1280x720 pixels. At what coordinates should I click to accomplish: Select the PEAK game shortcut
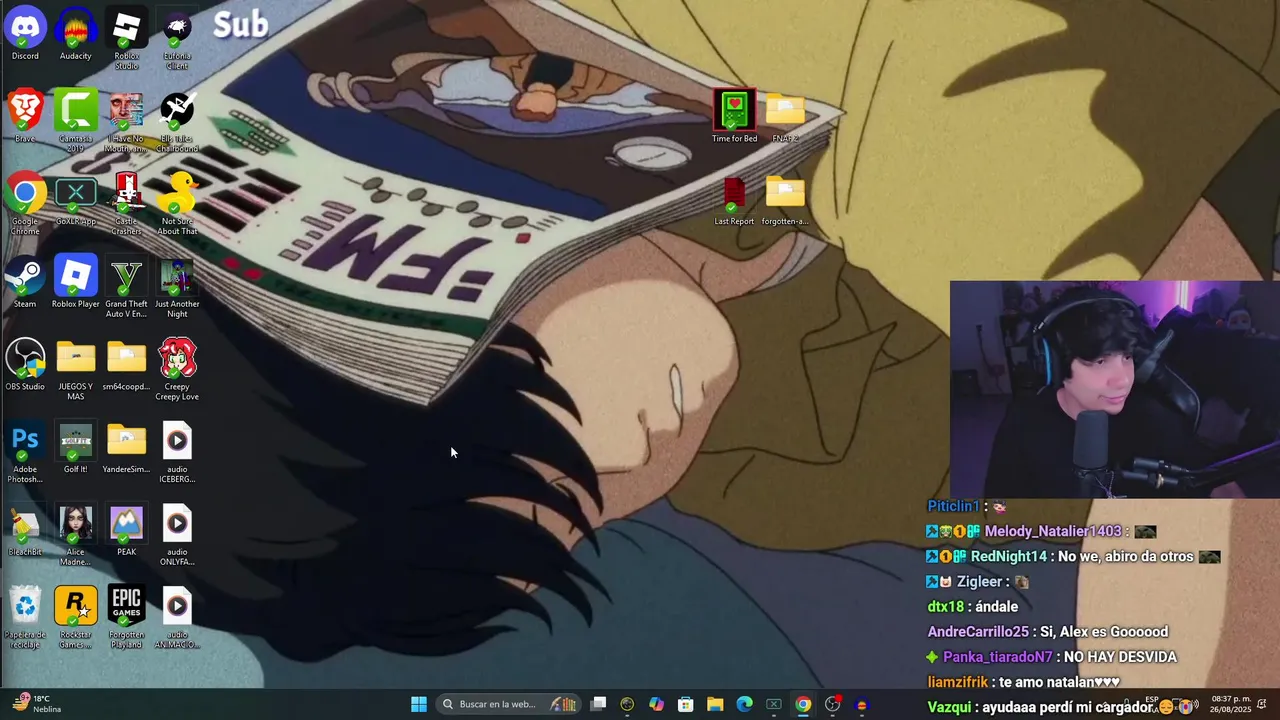[127, 530]
